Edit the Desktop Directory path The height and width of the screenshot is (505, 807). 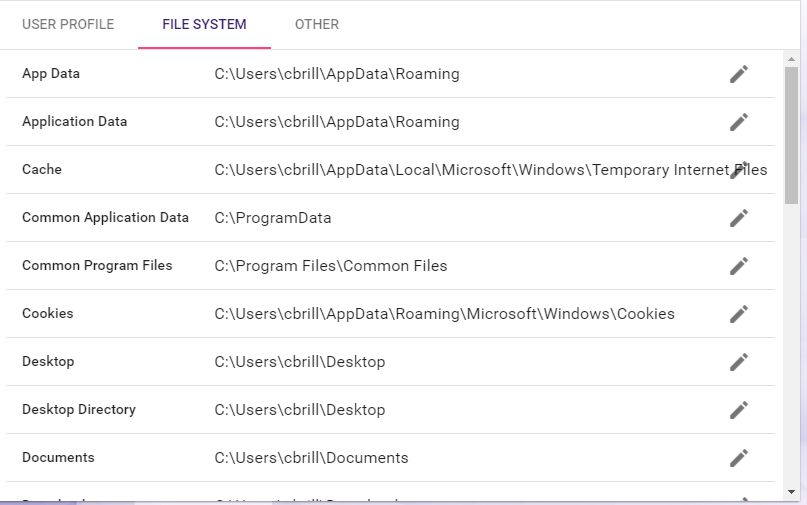click(738, 410)
